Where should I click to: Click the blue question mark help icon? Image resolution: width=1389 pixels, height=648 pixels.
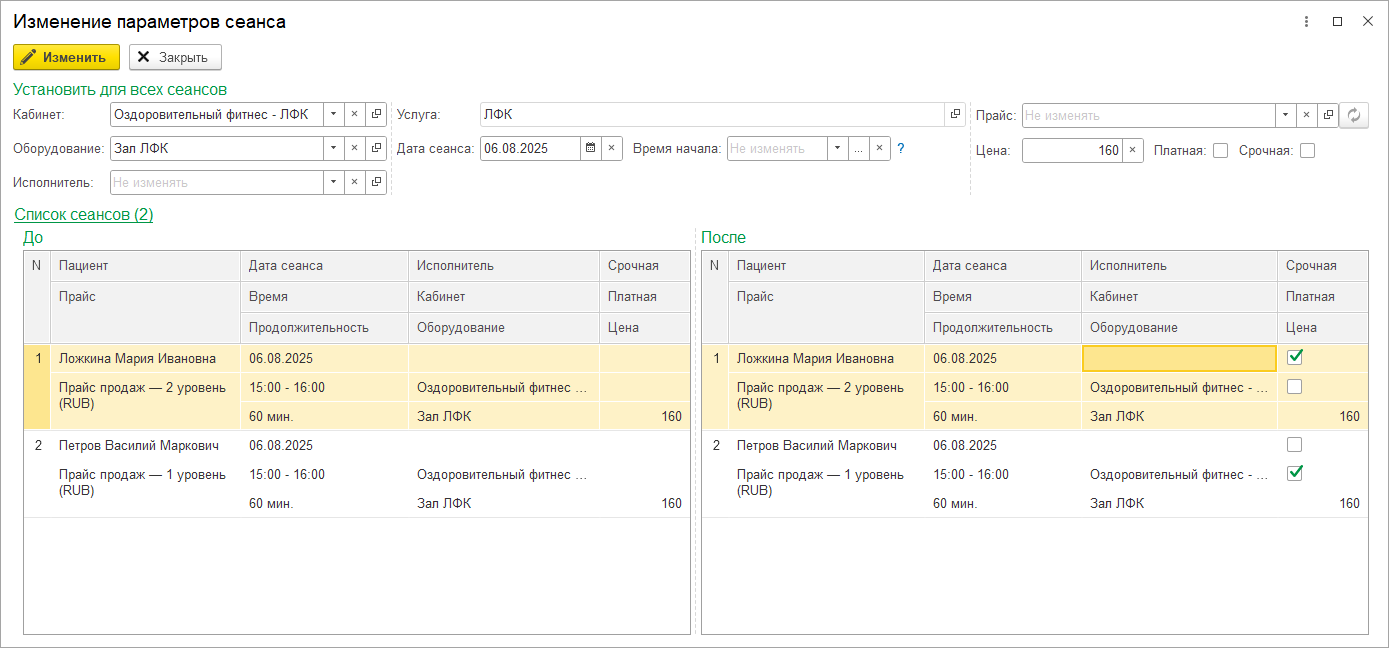pyautogui.click(x=900, y=149)
